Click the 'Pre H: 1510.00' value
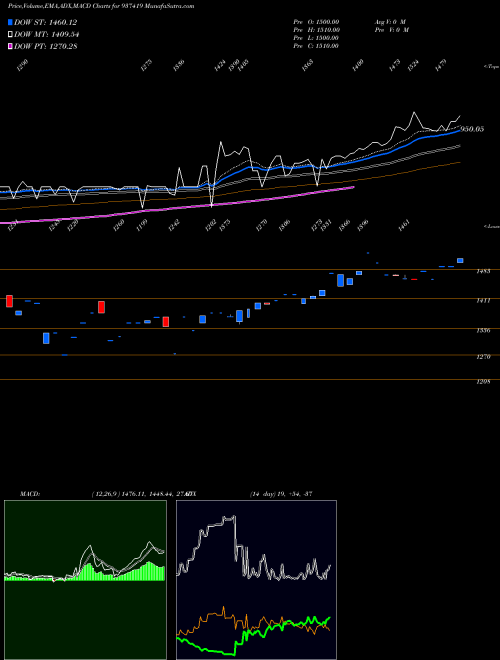The image size is (500, 660). 316,30
